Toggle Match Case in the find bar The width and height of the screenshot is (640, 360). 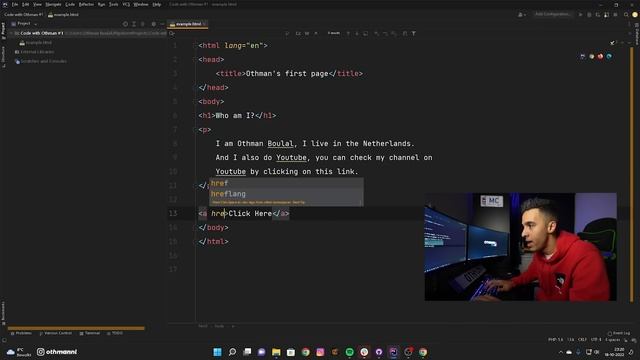(298, 33)
